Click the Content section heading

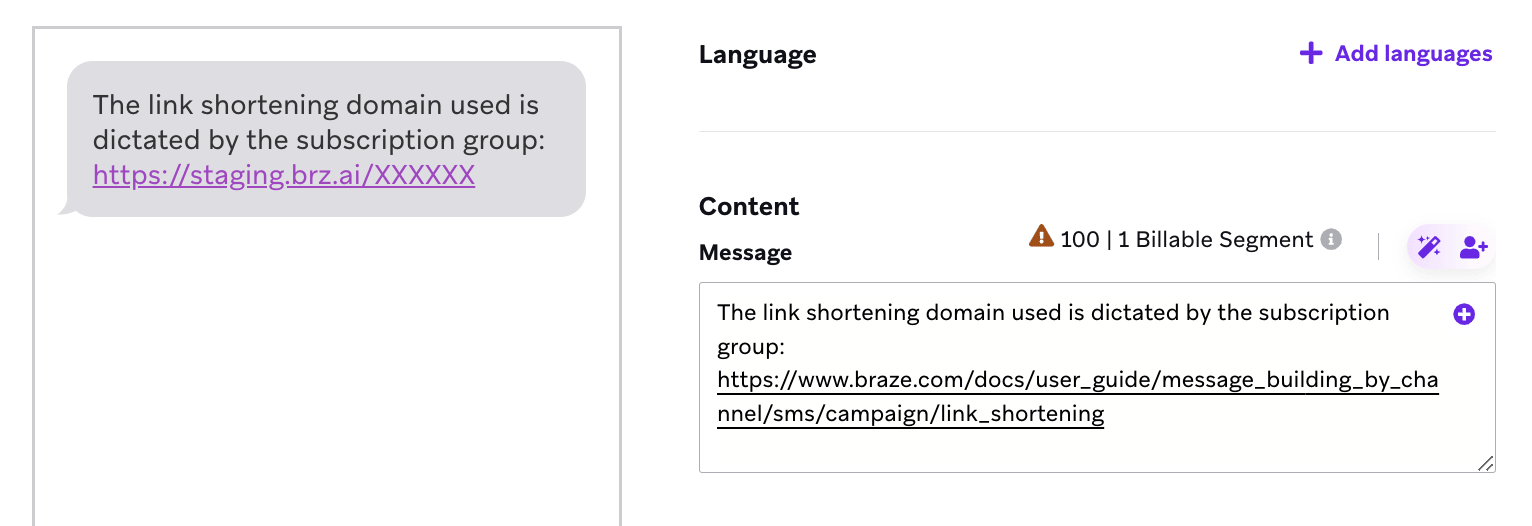(749, 207)
